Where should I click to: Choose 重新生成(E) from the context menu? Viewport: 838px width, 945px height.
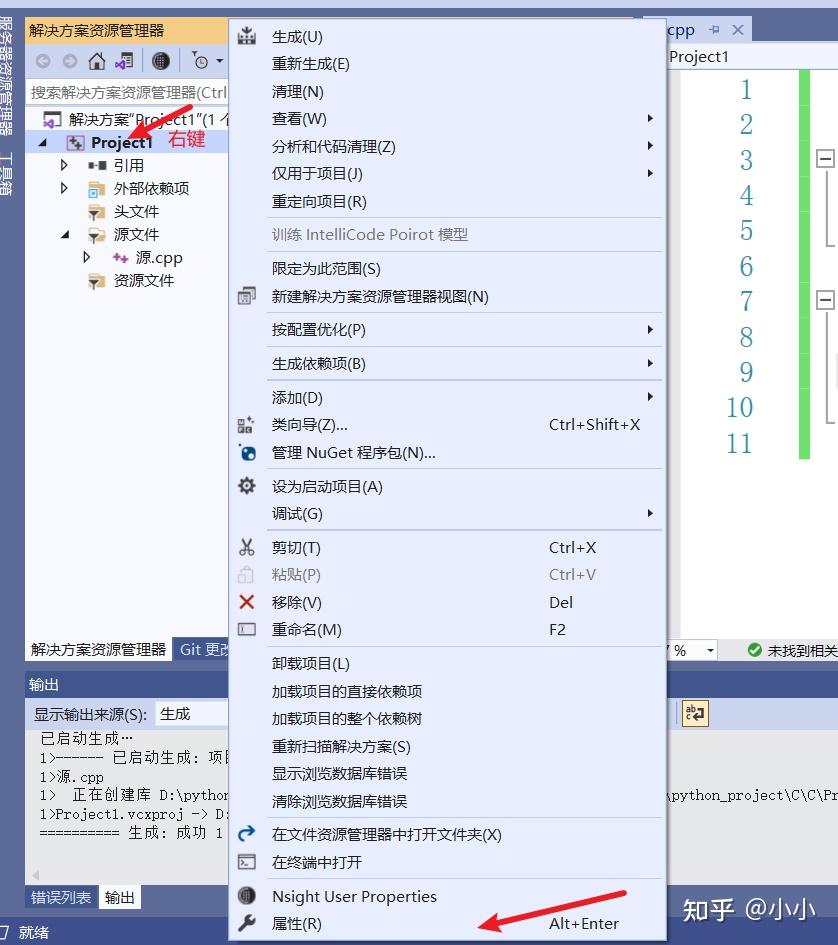[x=447, y=63]
